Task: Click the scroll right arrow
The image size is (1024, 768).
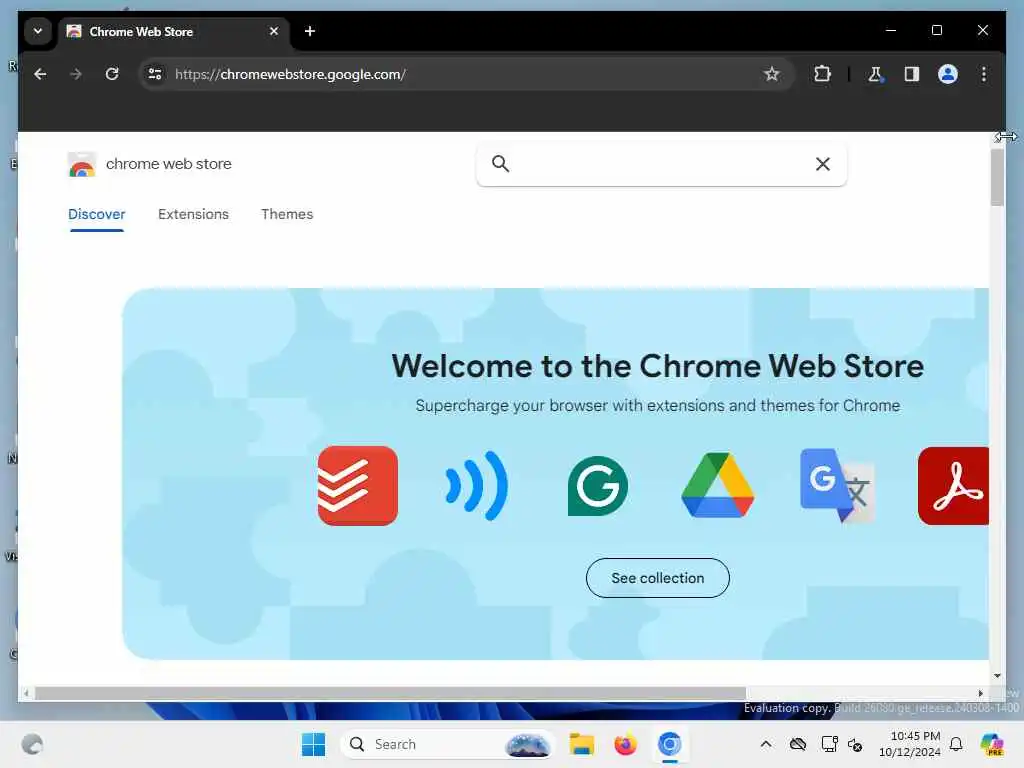Action: [x=981, y=693]
